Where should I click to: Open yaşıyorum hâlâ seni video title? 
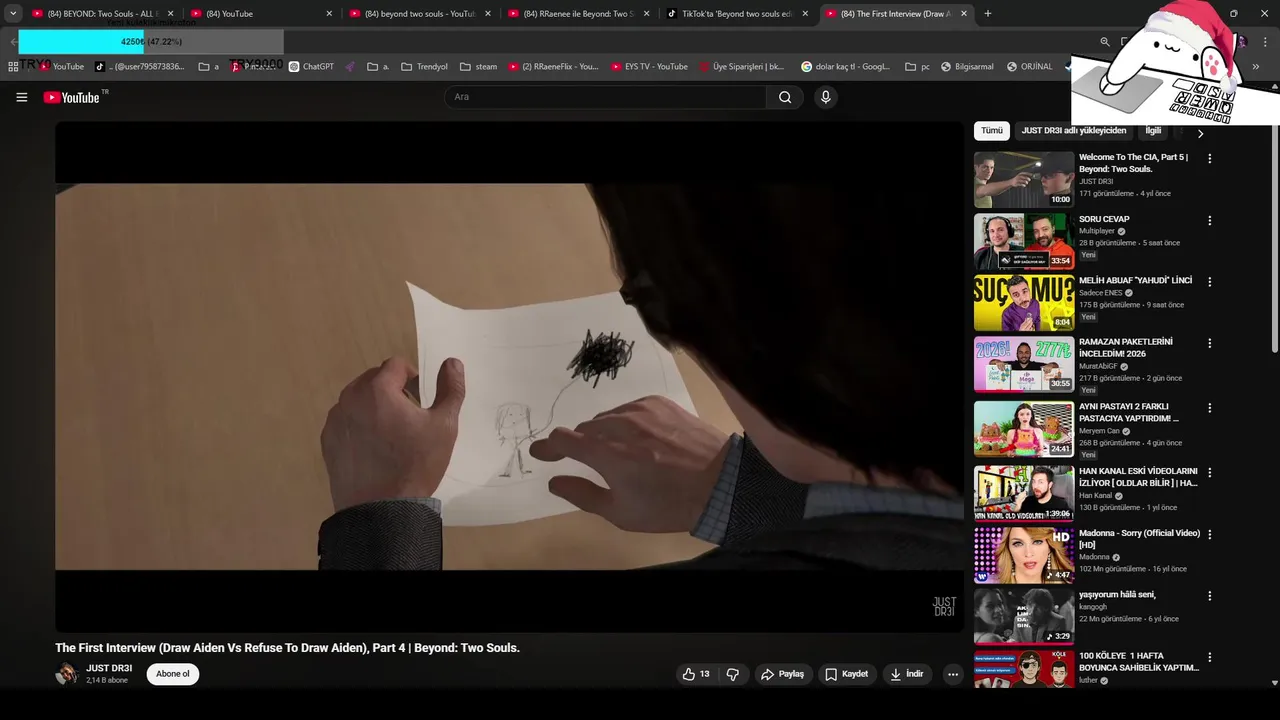[x=1117, y=595]
